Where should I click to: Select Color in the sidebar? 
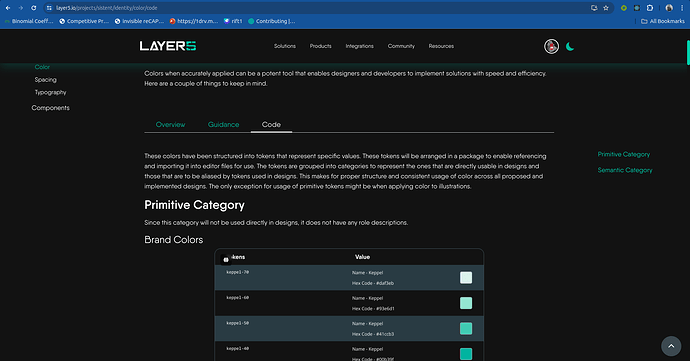point(42,67)
